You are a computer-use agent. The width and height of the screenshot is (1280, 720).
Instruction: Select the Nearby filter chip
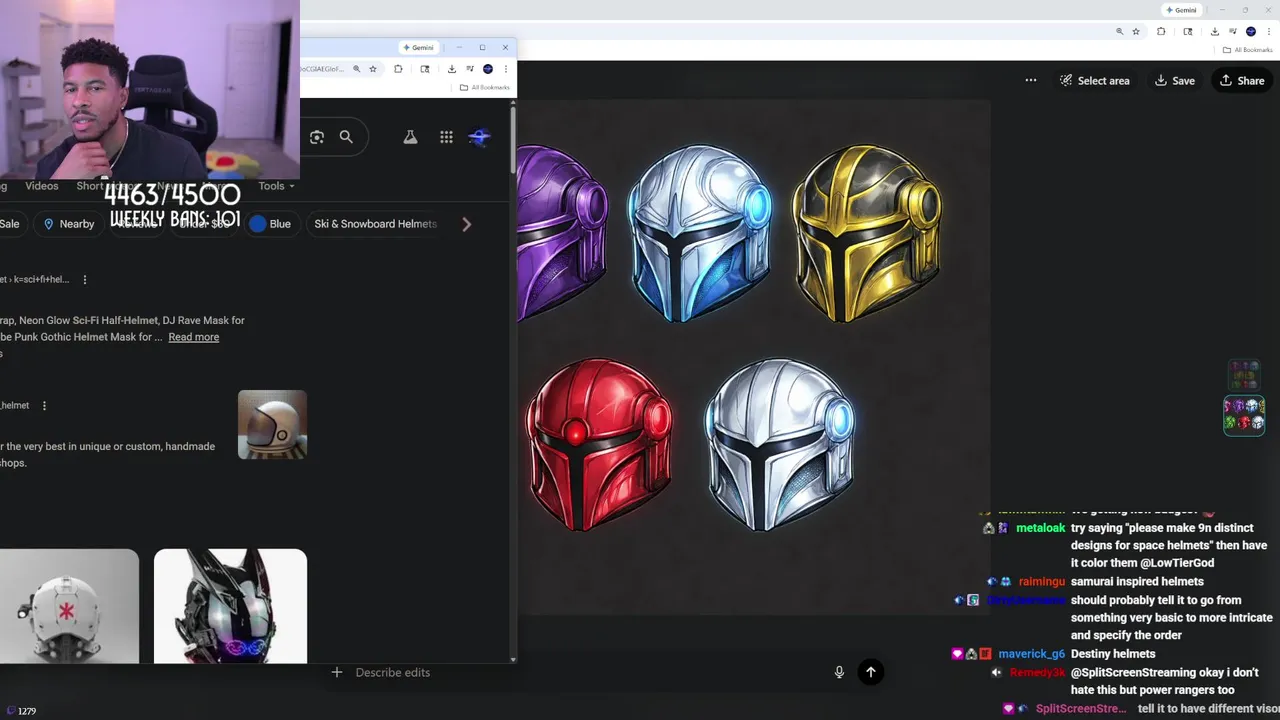coord(68,224)
